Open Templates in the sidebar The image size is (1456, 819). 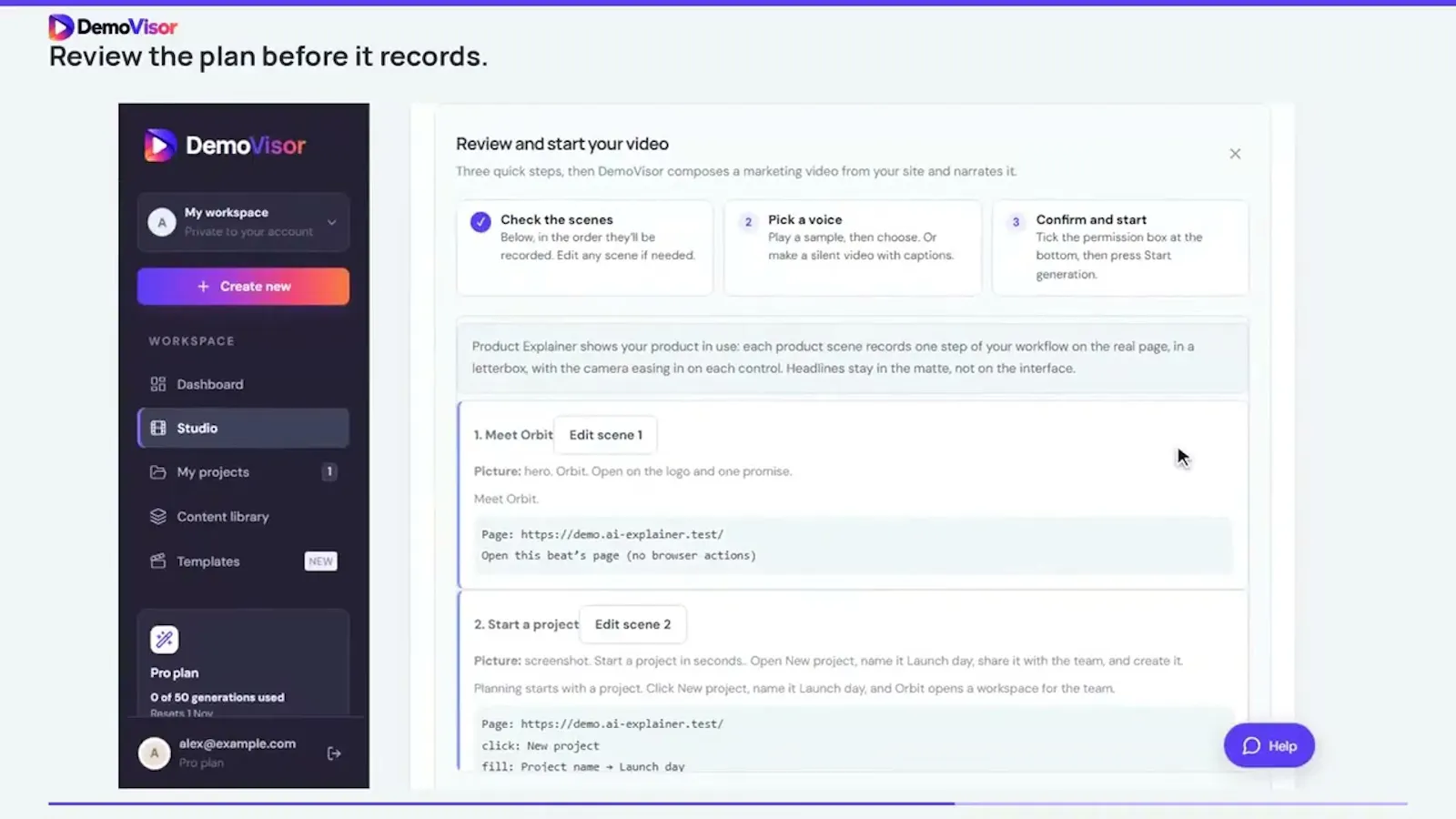click(x=243, y=561)
